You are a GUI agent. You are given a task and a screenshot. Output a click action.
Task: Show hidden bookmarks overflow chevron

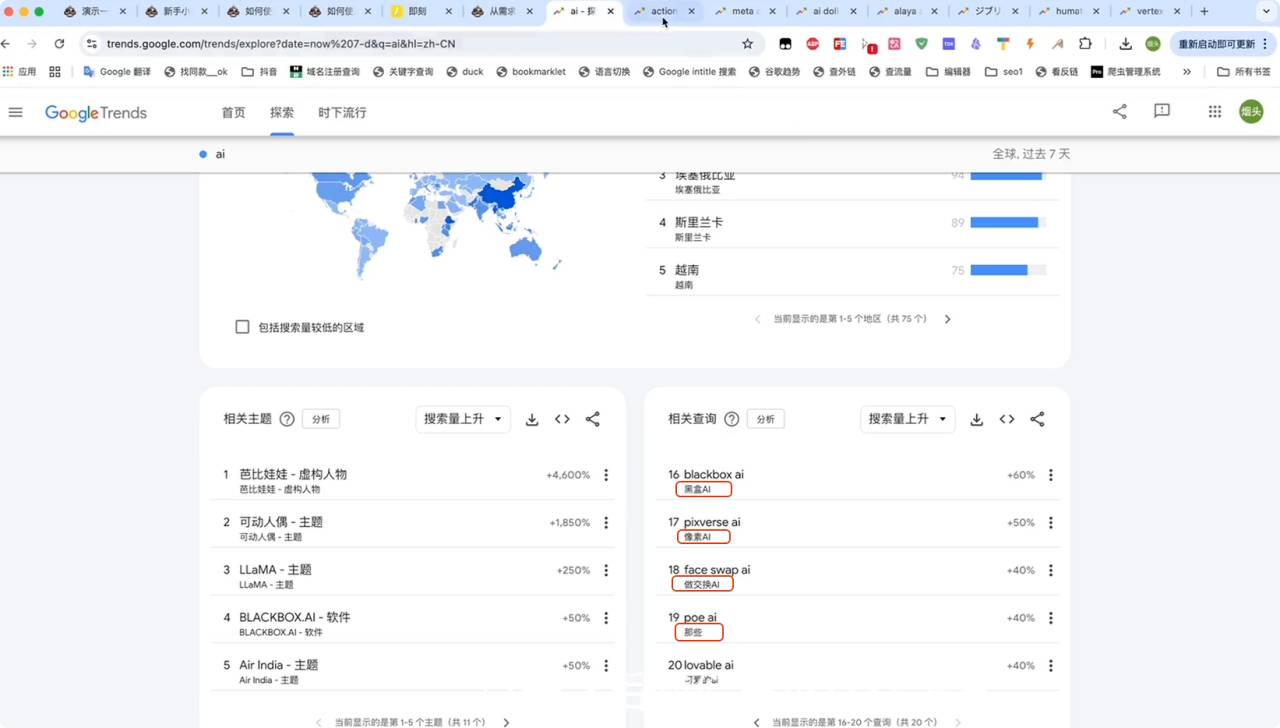pyautogui.click(x=1187, y=72)
